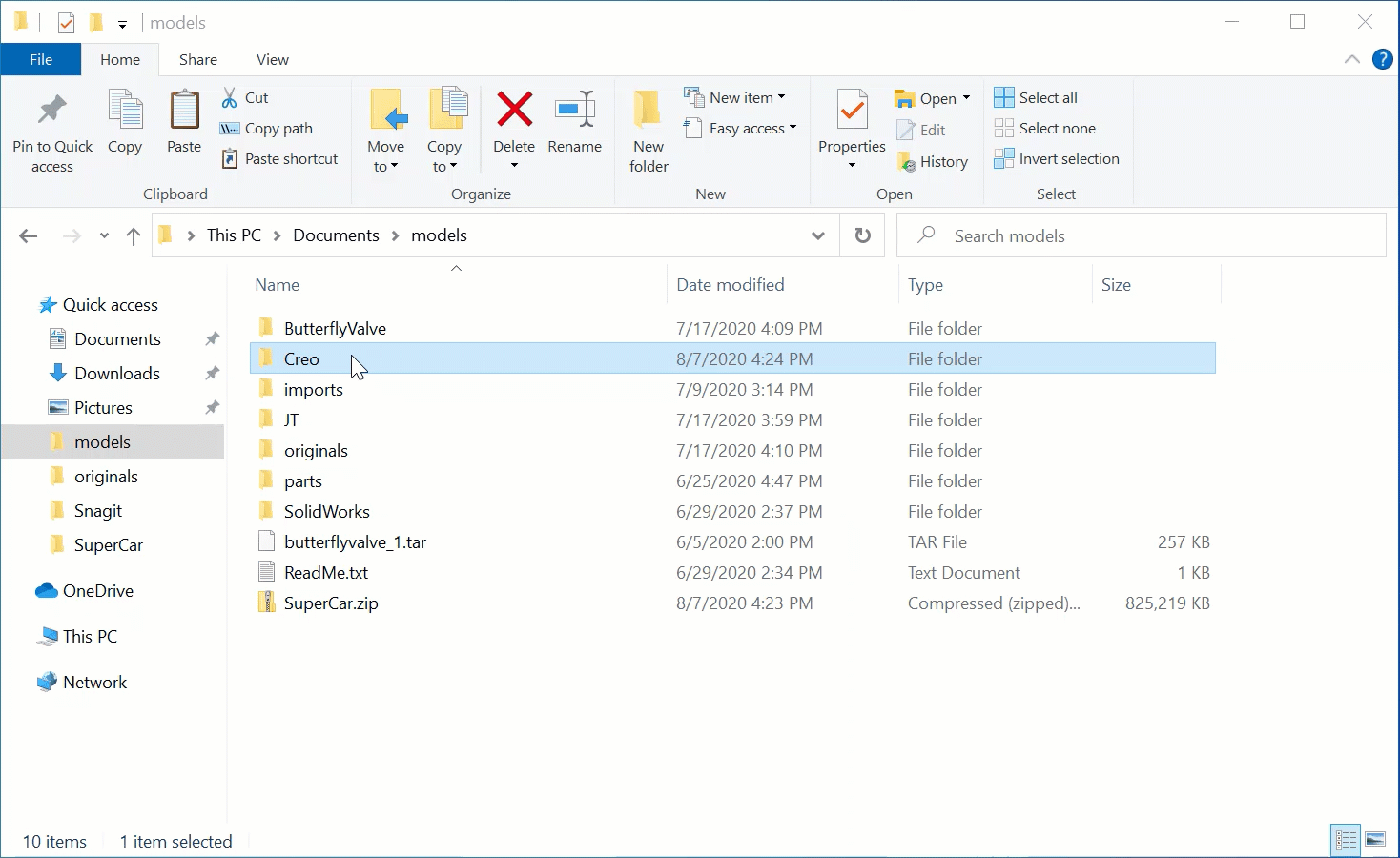
Task: Refresh the models folder view
Action: point(863,235)
